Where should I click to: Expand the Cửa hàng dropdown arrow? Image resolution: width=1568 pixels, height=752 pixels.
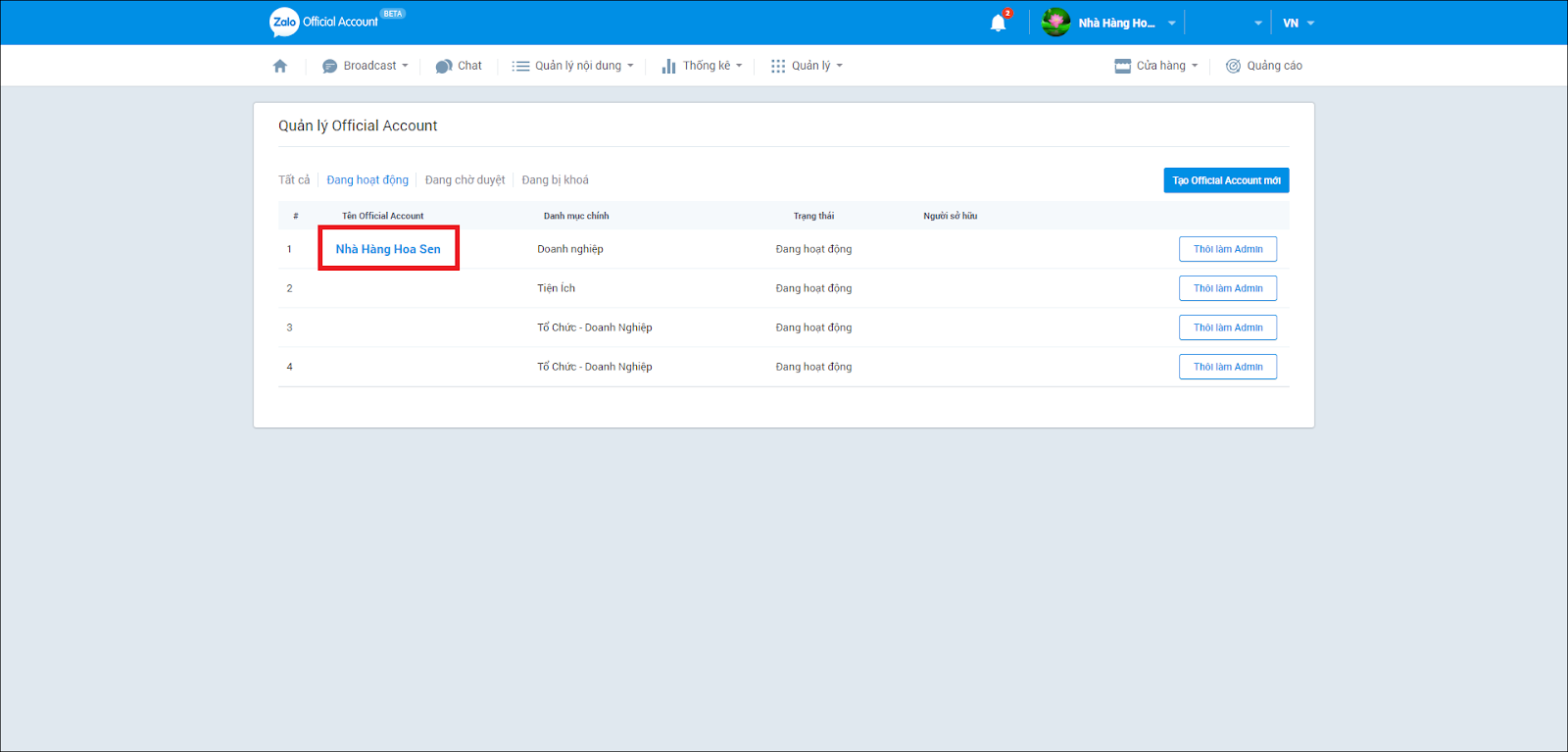click(1195, 66)
